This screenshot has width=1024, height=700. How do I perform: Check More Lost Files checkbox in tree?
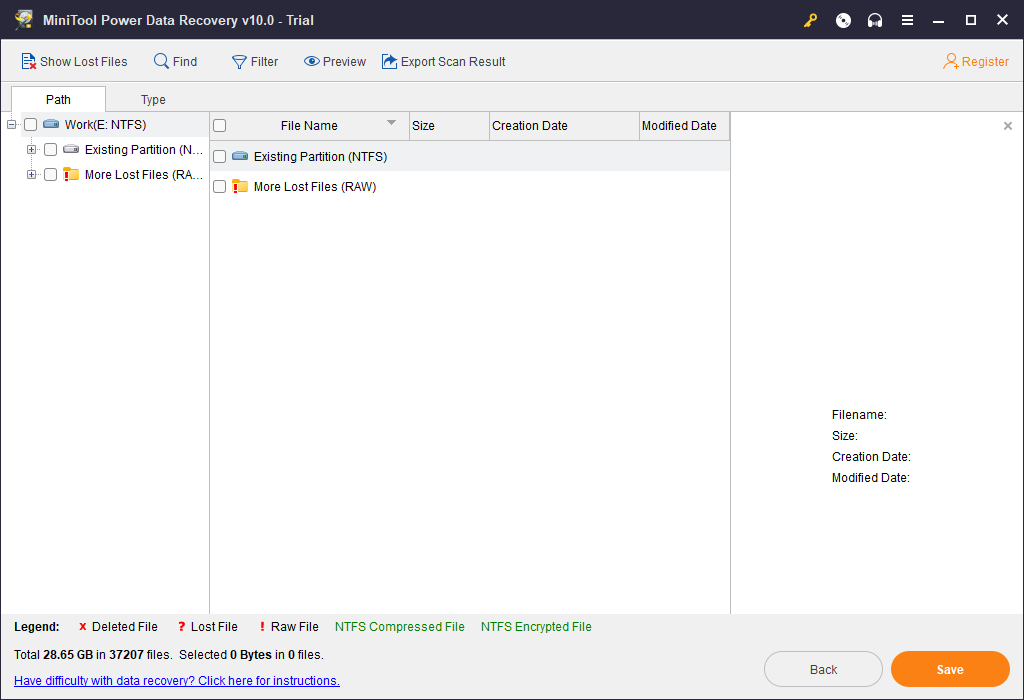[50, 174]
